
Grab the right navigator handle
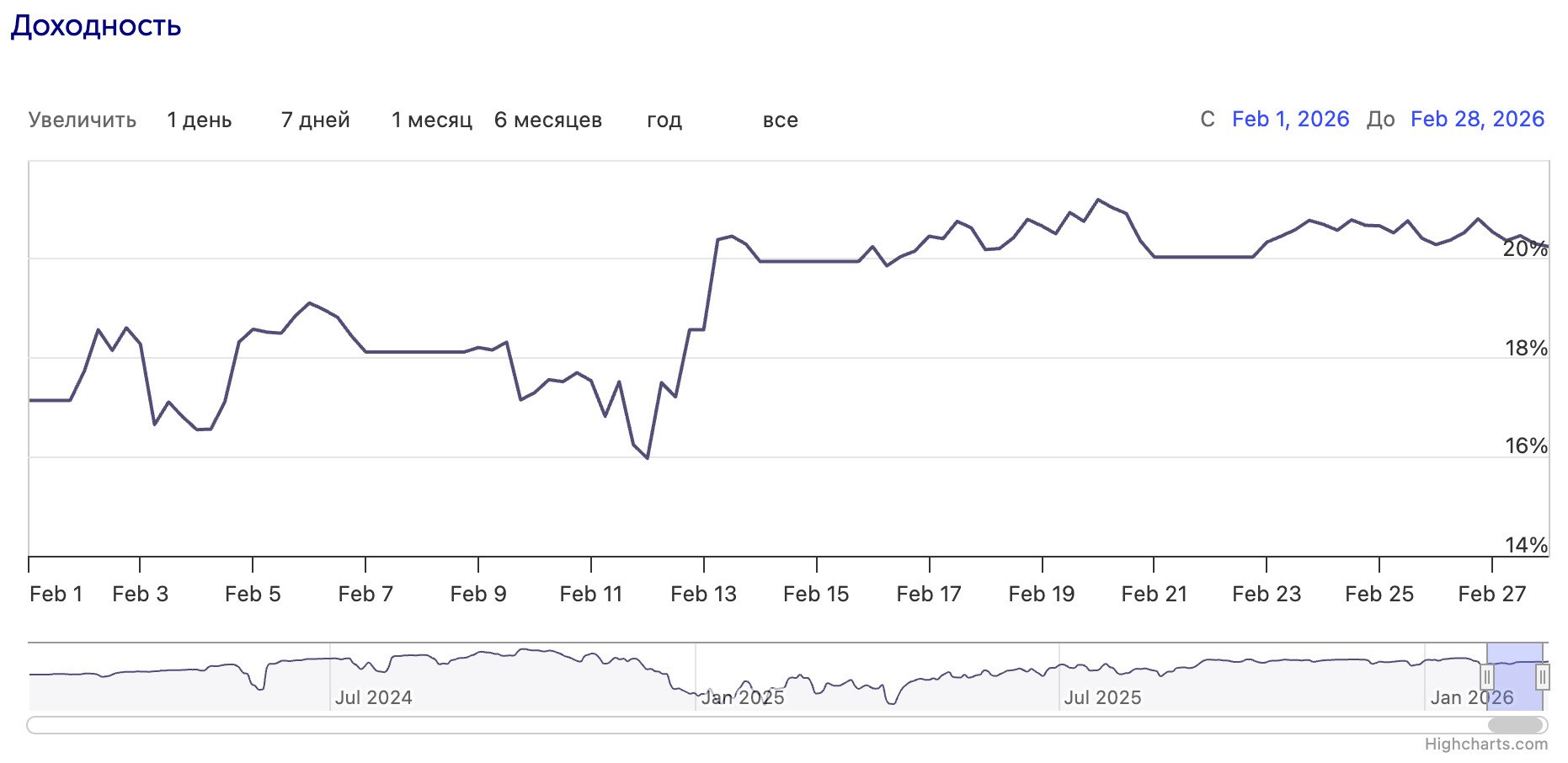coord(1543,676)
